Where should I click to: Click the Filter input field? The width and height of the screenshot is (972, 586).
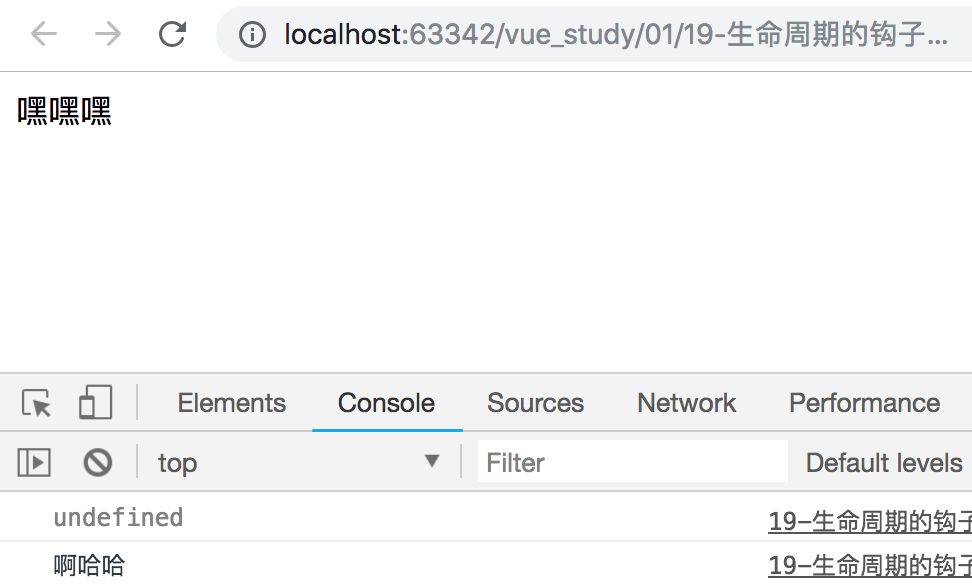click(632, 462)
